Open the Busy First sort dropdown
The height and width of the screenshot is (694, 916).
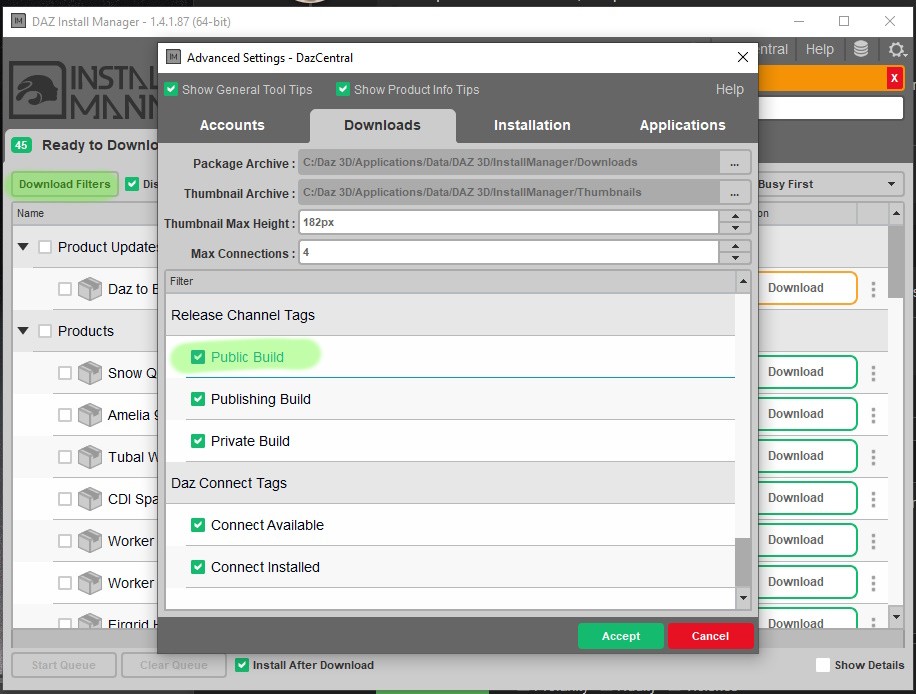pyautogui.click(x=830, y=184)
